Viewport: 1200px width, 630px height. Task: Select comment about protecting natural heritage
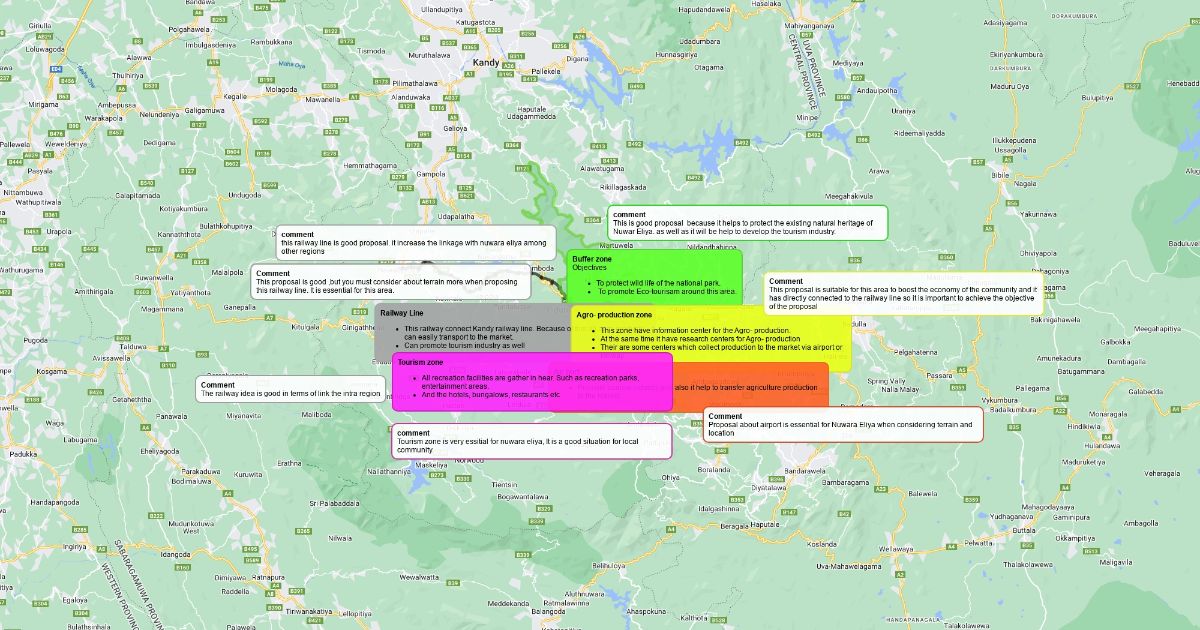[x=747, y=223]
